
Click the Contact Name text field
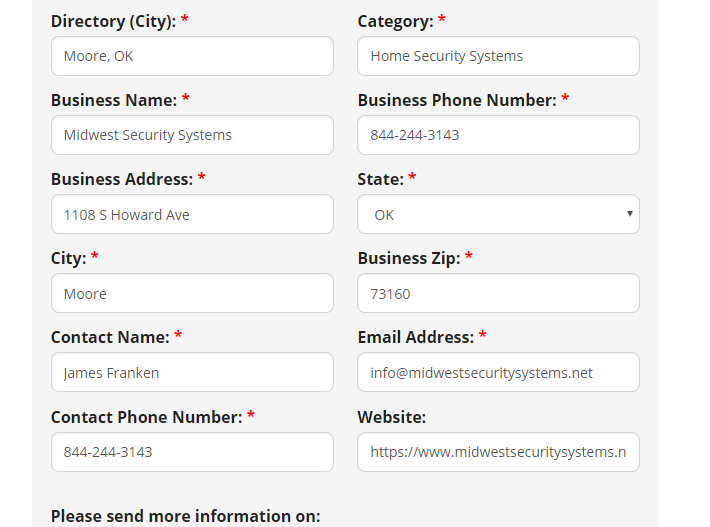(192, 372)
